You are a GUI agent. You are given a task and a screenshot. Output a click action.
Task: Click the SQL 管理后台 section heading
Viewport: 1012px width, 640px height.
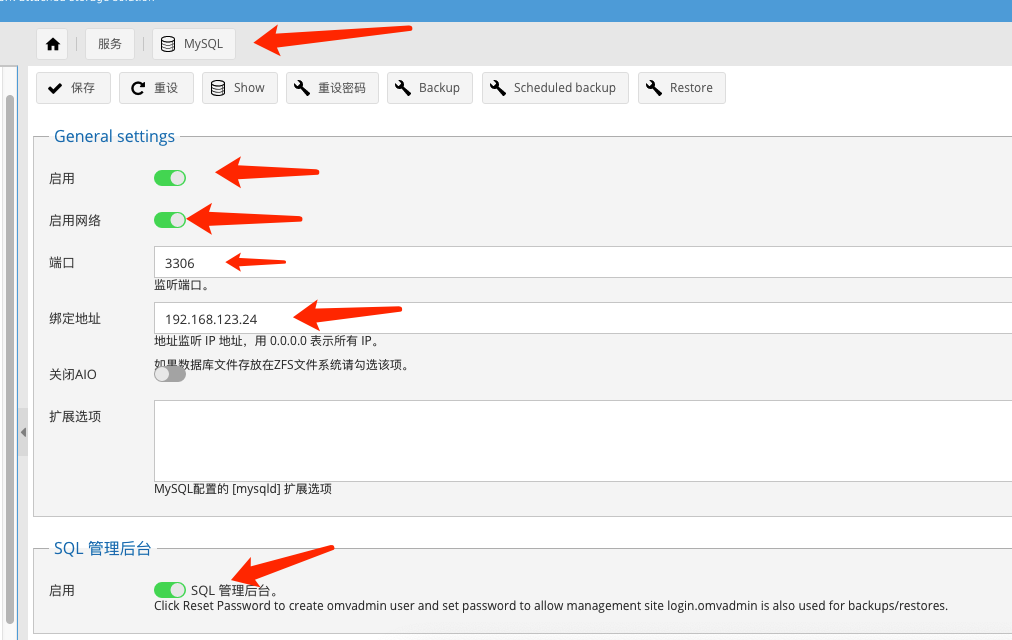click(102, 548)
